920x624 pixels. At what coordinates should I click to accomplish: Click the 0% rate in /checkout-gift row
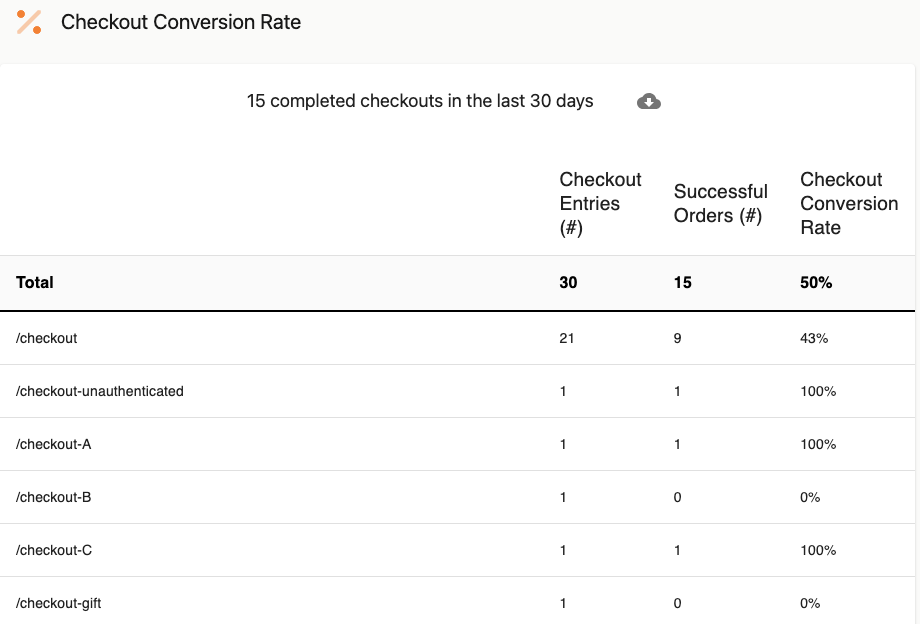click(810, 603)
